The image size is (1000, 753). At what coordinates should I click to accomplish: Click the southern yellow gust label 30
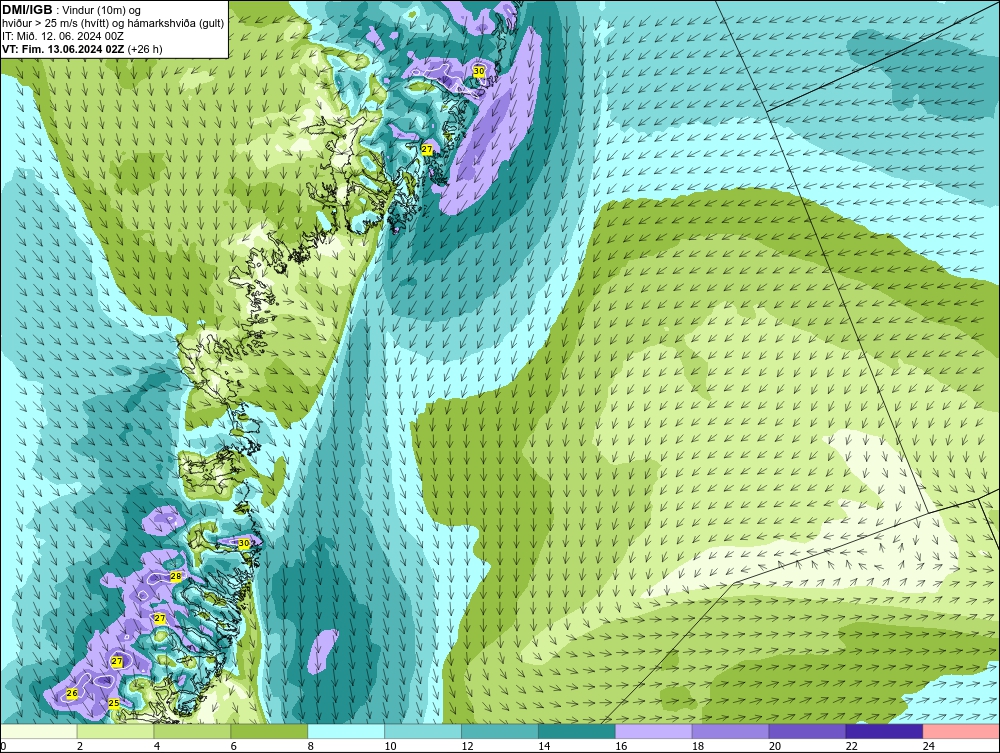coord(244,543)
